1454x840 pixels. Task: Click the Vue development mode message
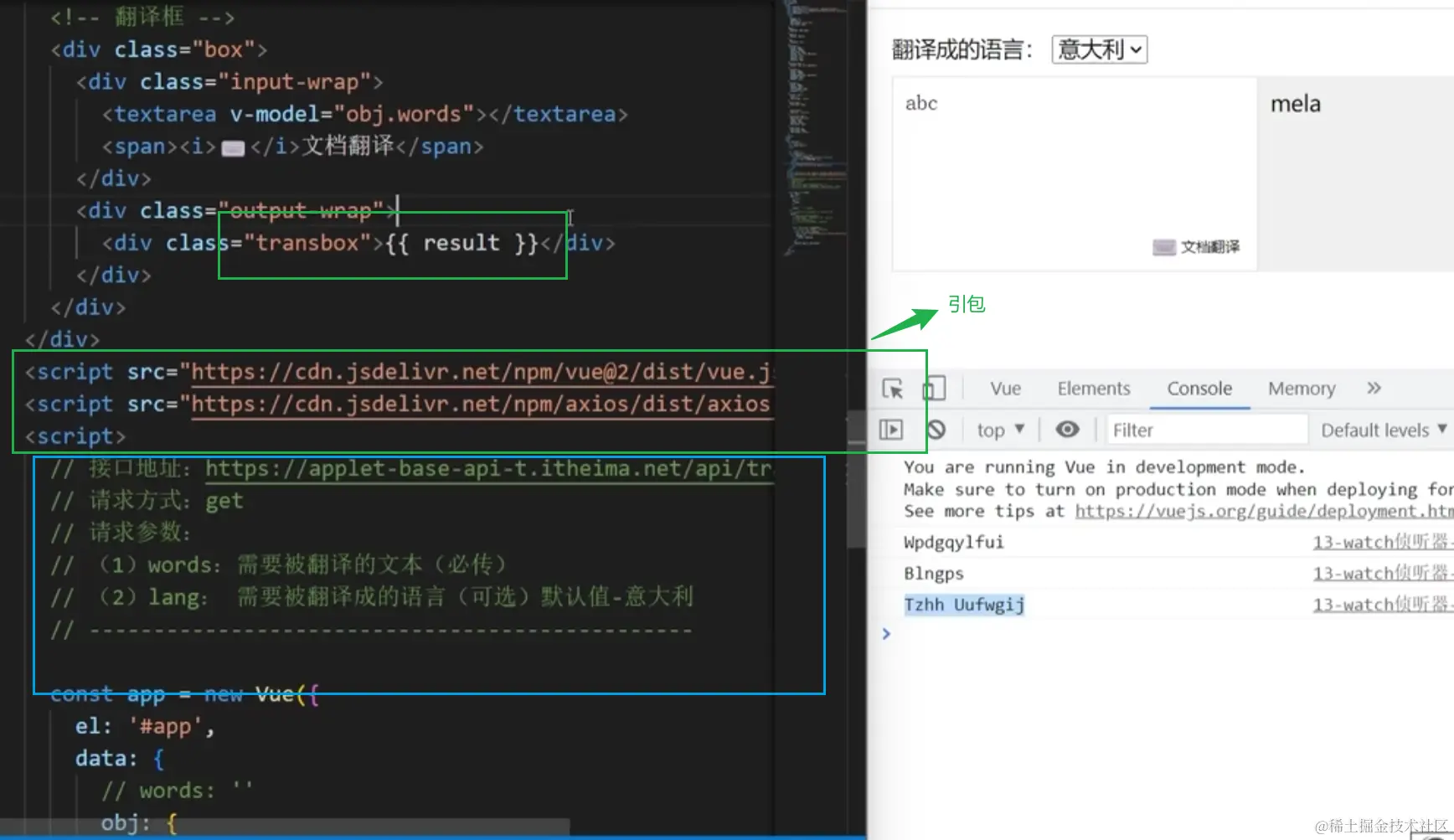tap(1178, 489)
